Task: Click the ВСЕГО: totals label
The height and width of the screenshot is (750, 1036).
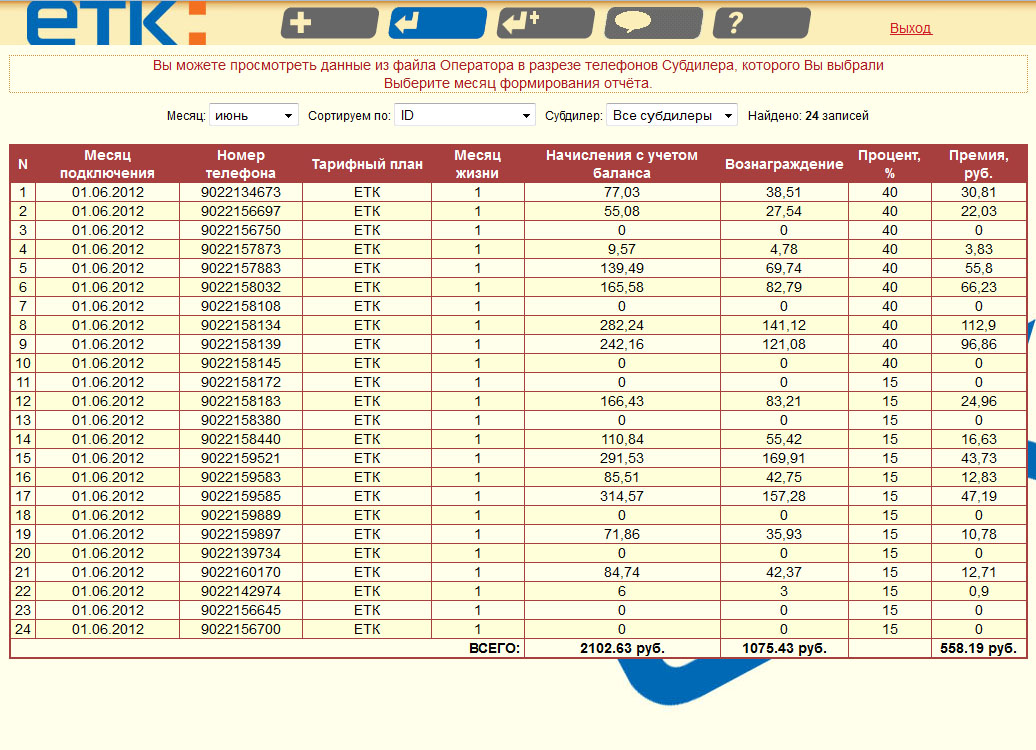Action: tap(494, 648)
